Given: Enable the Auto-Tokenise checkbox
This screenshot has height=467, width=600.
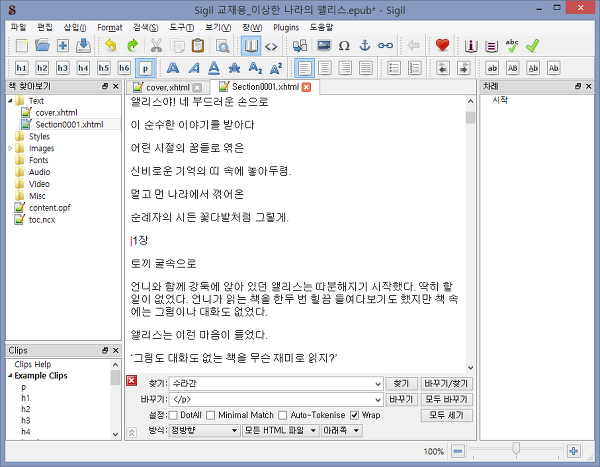Looking at the screenshot, I should click(x=283, y=415).
